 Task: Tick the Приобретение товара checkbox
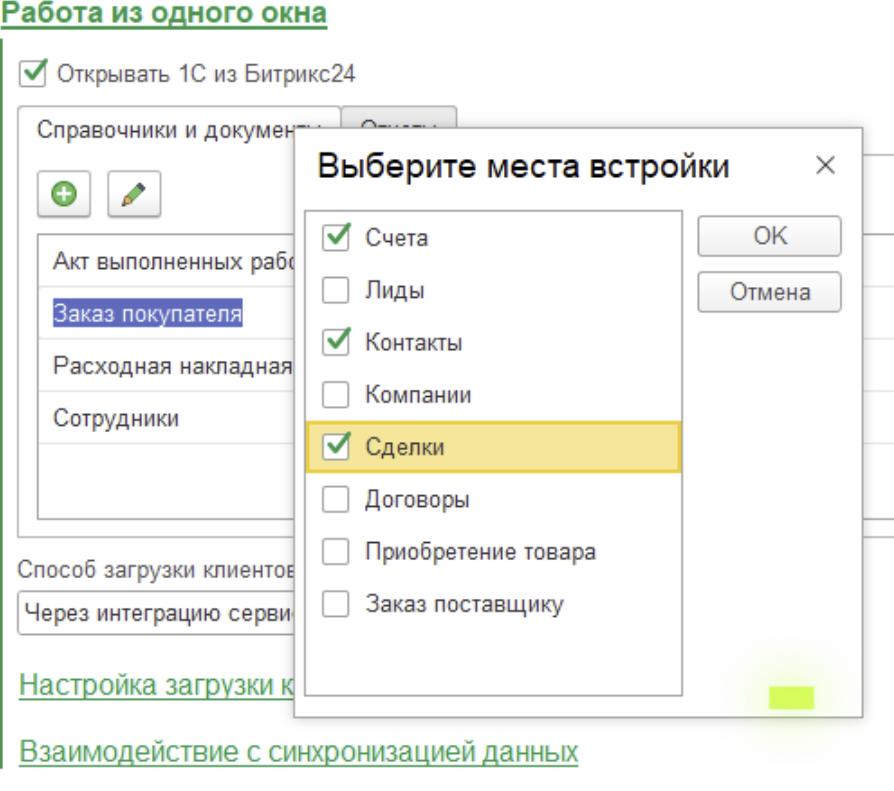click(x=338, y=552)
